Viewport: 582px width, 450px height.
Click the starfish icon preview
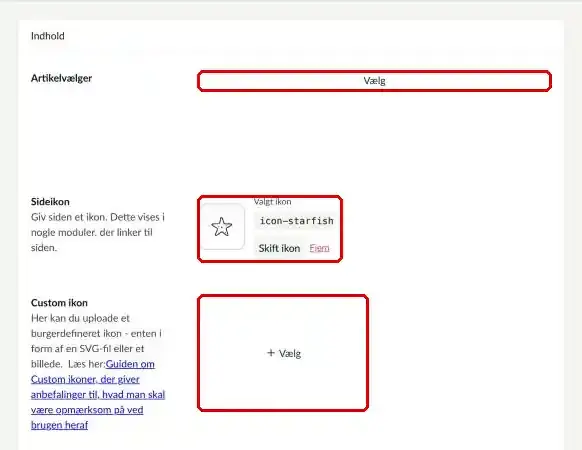click(222, 226)
